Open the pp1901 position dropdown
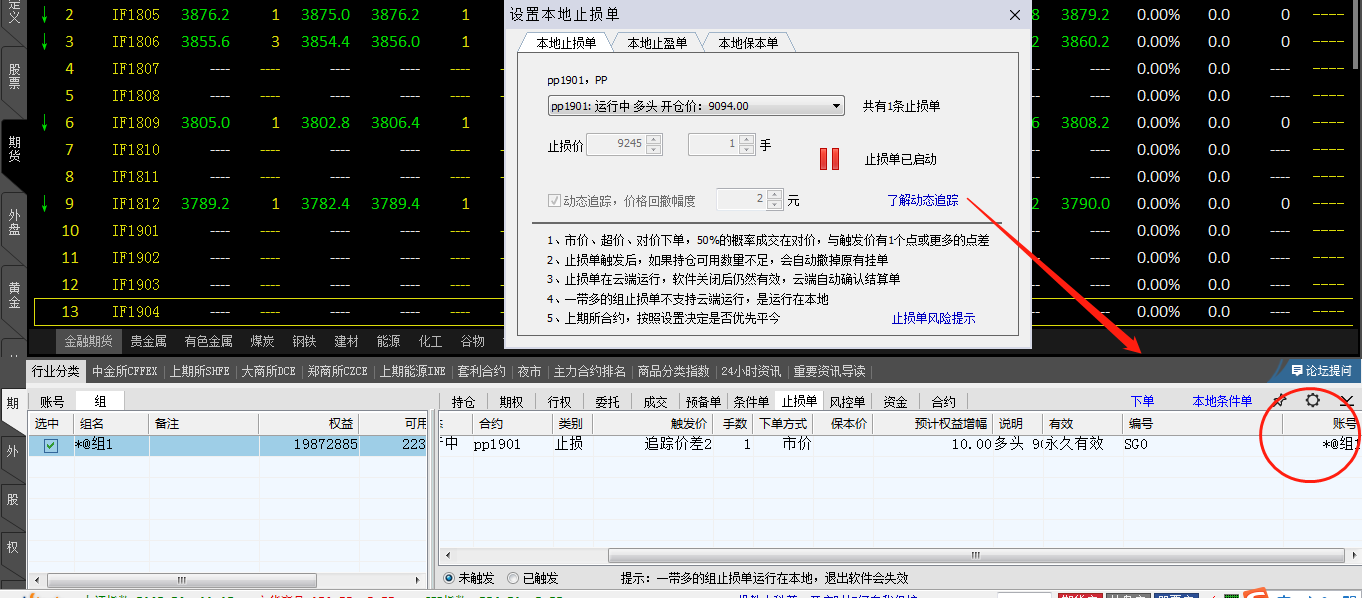This screenshot has width=1362, height=598. click(837, 106)
